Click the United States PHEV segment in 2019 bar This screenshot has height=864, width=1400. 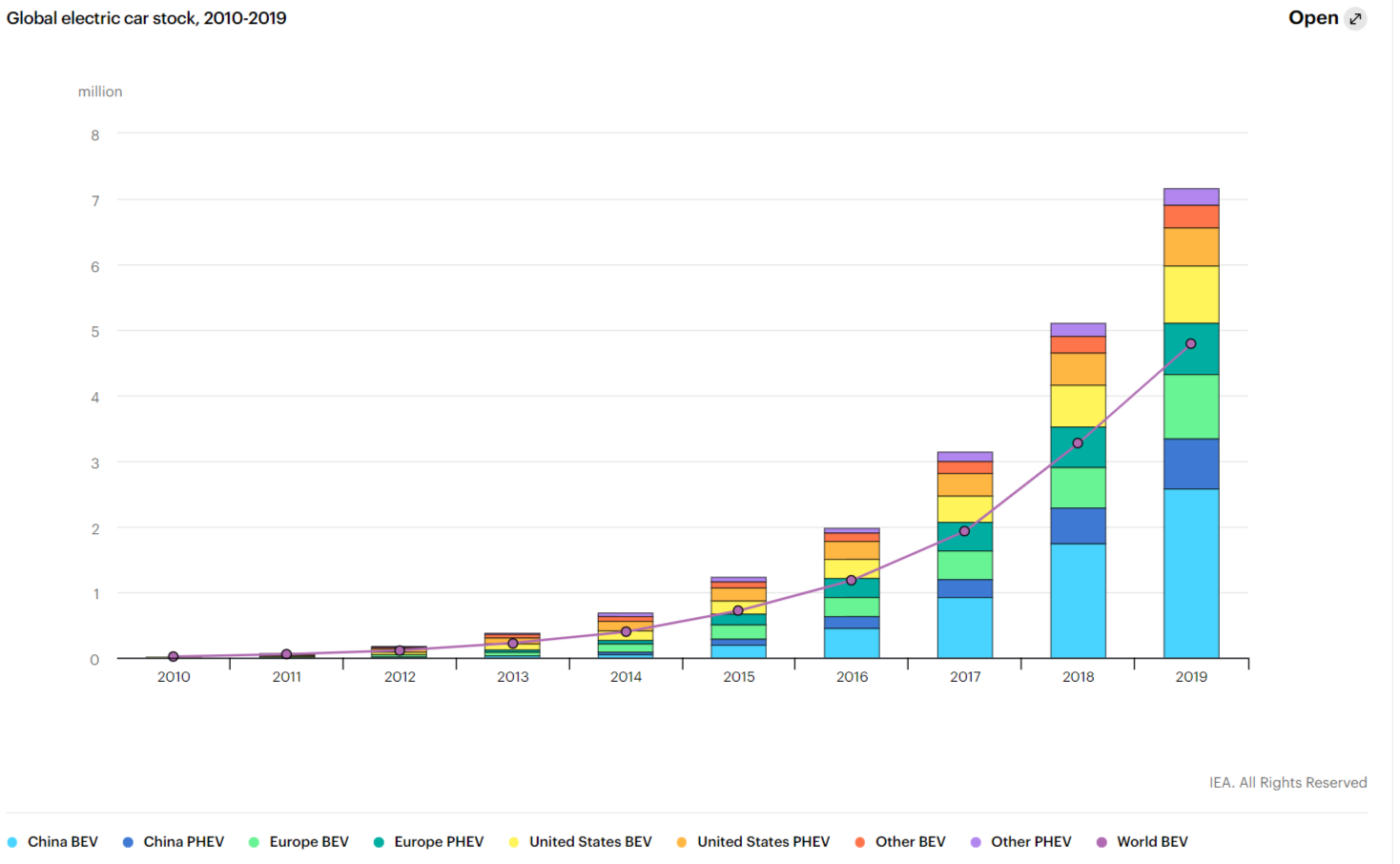coord(1191,247)
